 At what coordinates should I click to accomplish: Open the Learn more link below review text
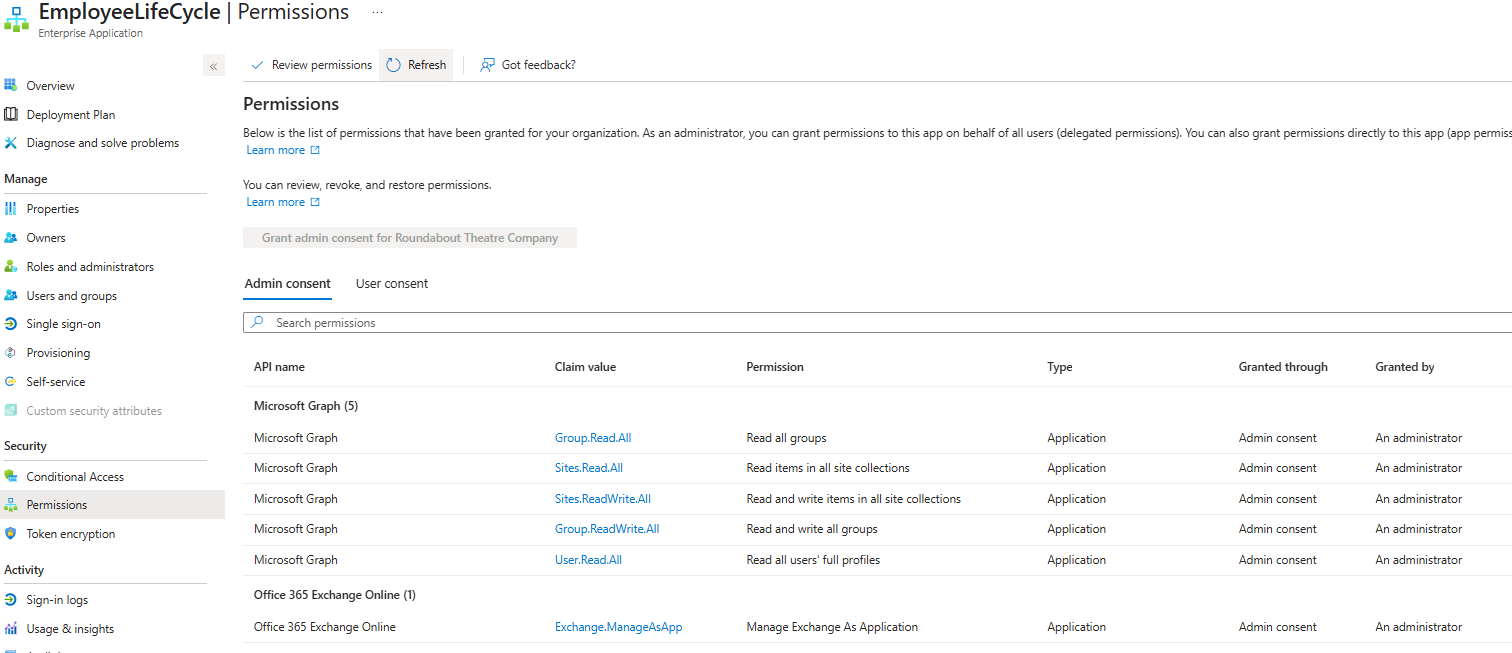pos(283,202)
